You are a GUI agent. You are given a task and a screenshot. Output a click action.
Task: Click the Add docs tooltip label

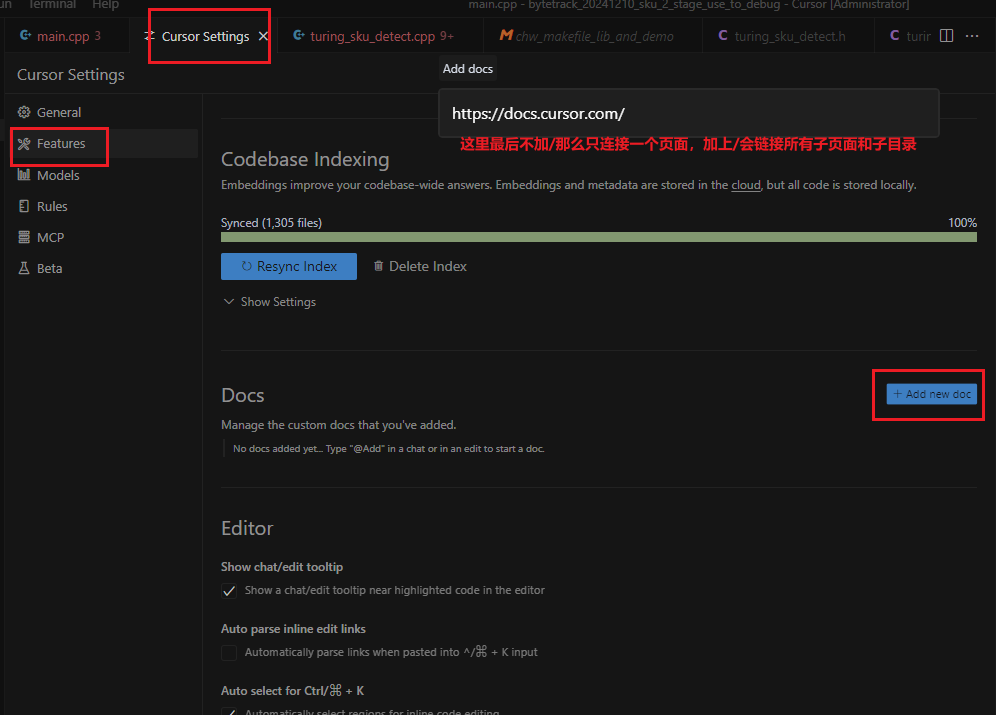(468, 69)
